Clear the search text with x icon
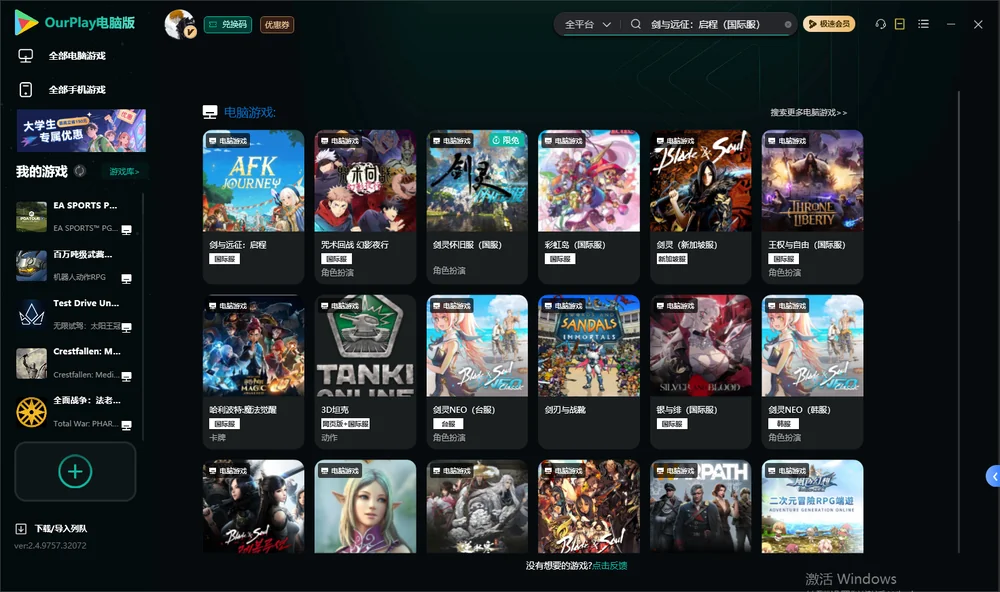 (x=788, y=25)
